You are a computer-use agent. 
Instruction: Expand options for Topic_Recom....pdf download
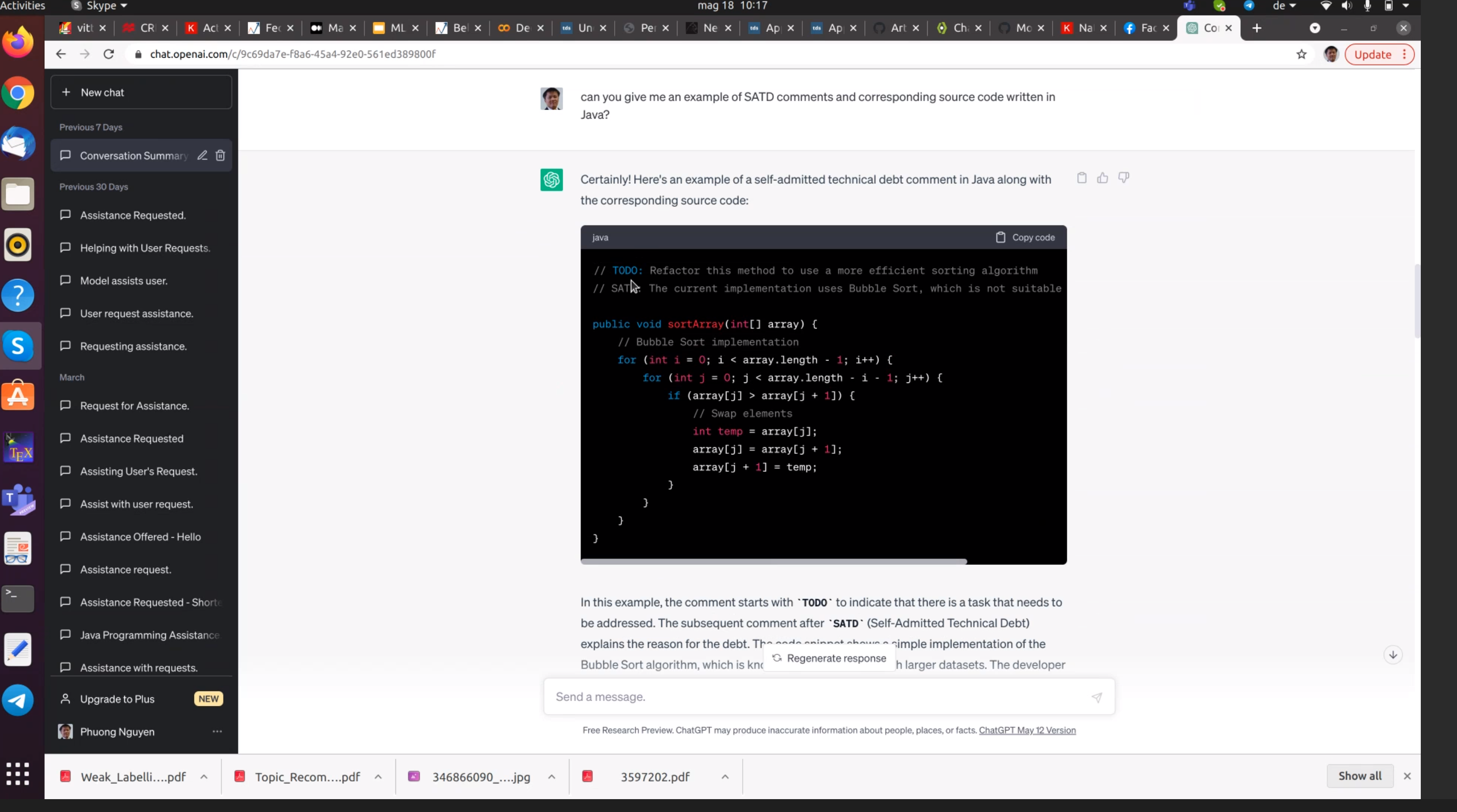point(378,777)
